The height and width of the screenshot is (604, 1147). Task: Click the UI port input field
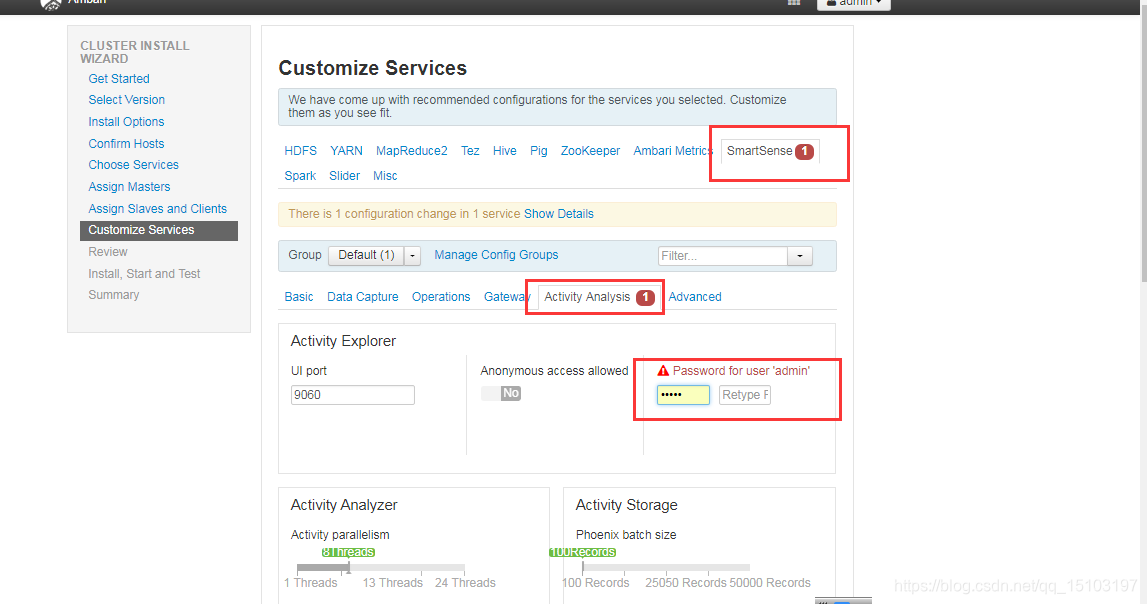click(353, 395)
